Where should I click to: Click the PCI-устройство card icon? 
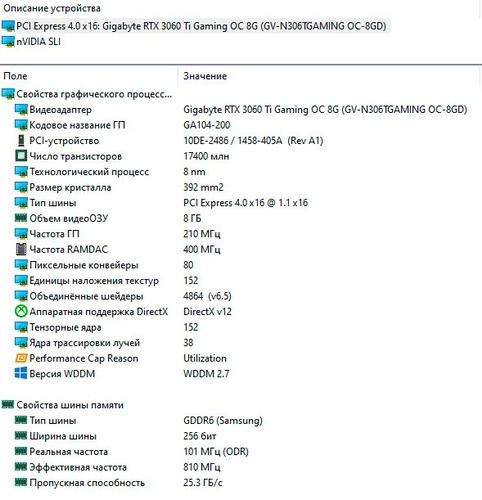21,141
